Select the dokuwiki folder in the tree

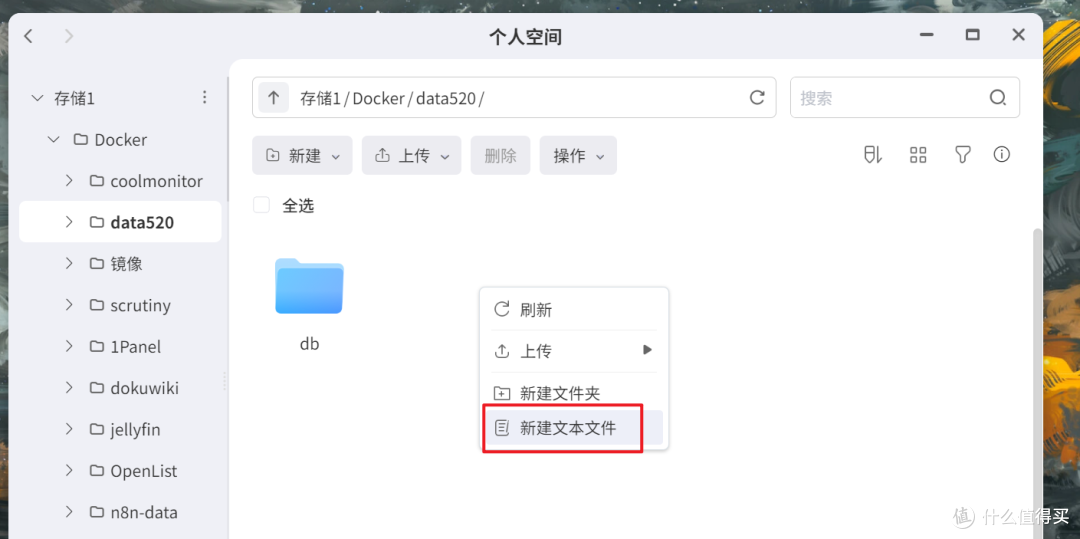(x=121, y=388)
